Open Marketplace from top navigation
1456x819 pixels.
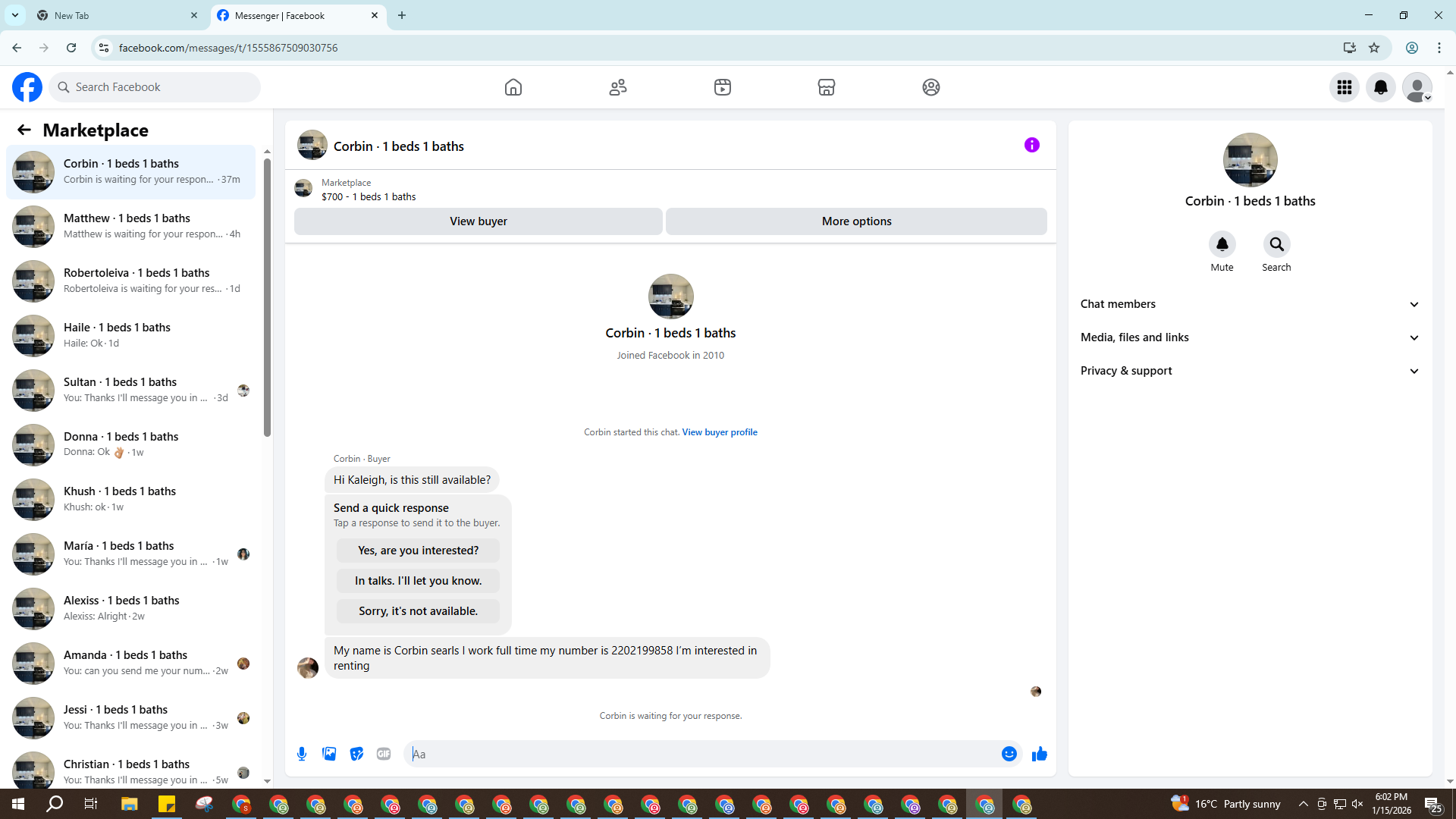coord(827,87)
